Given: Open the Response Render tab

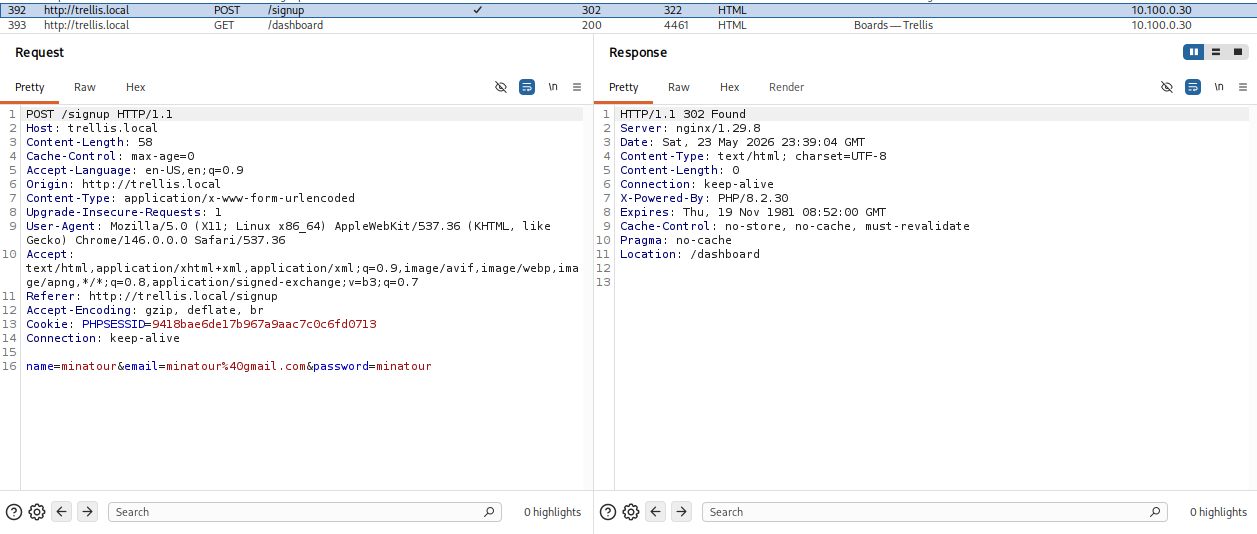Looking at the screenshot, I should [787, 87].
